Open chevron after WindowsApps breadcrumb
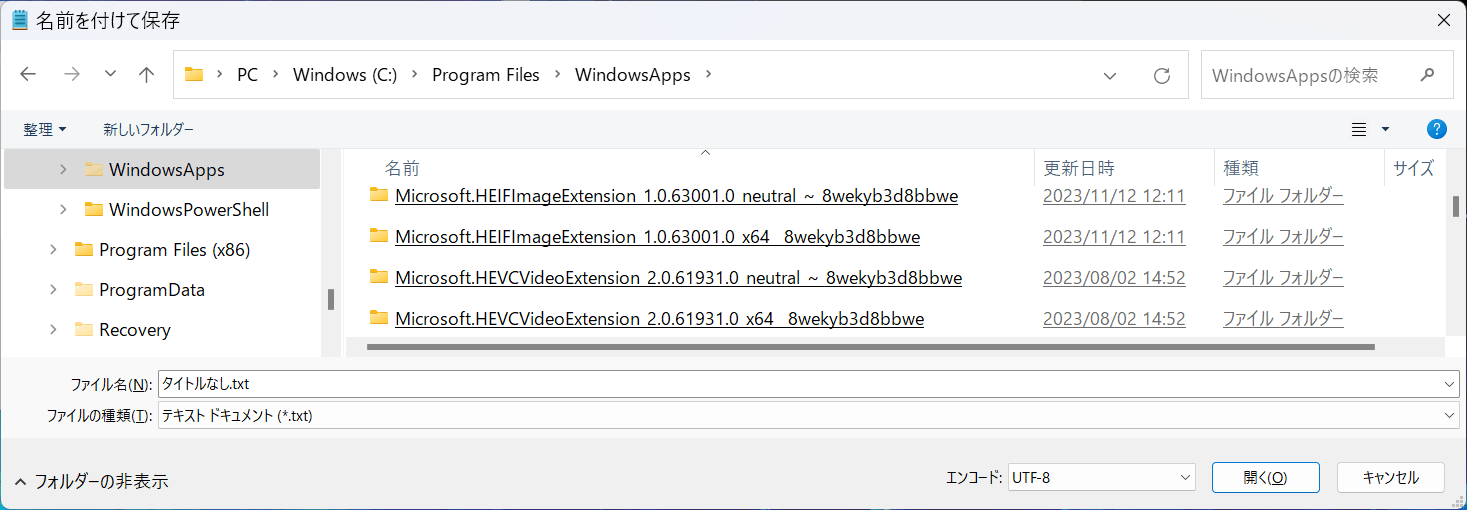This screenshot has width=1467, height=510. pos(710,75)
